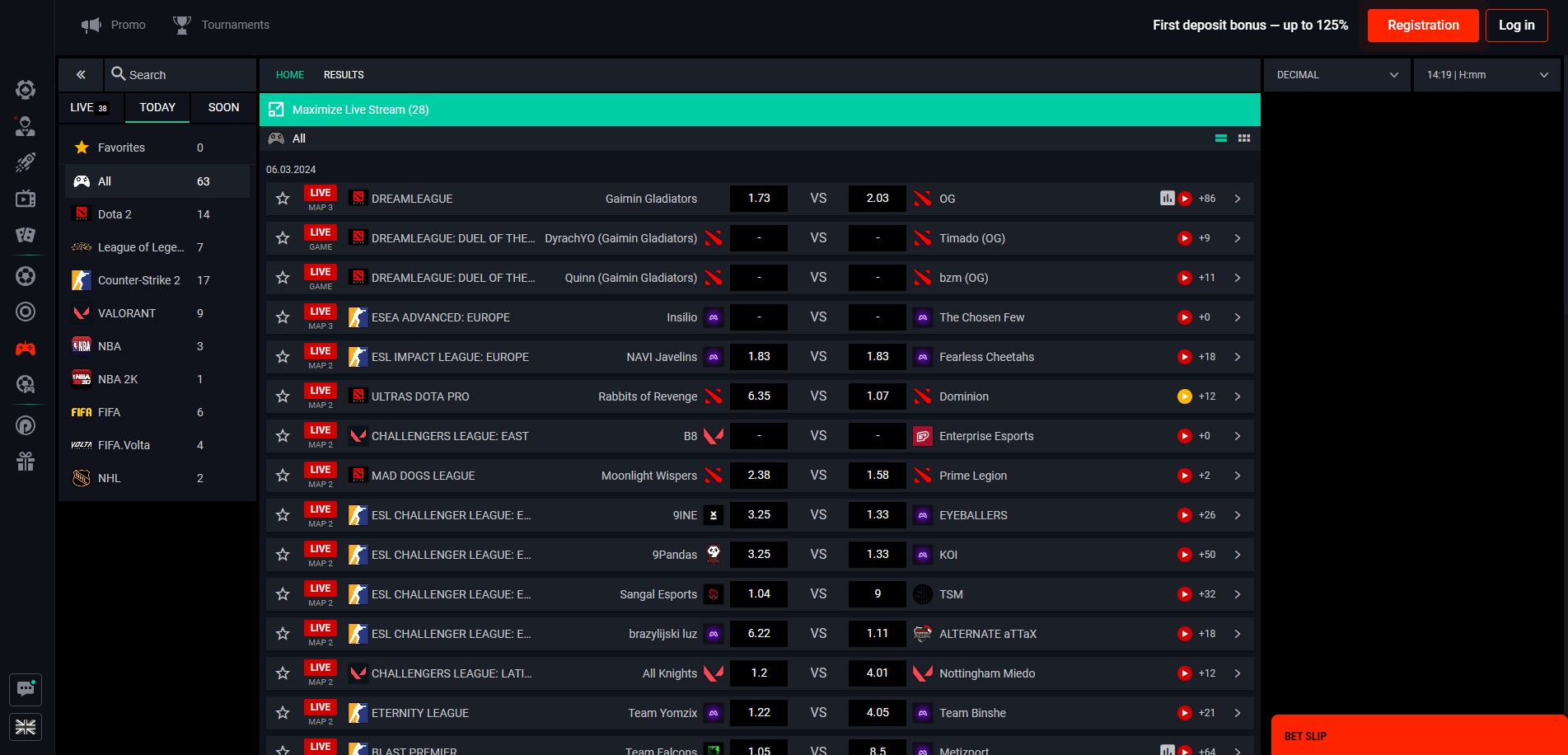Open DECIMAL odds format dropdown

coord(1336,75)
